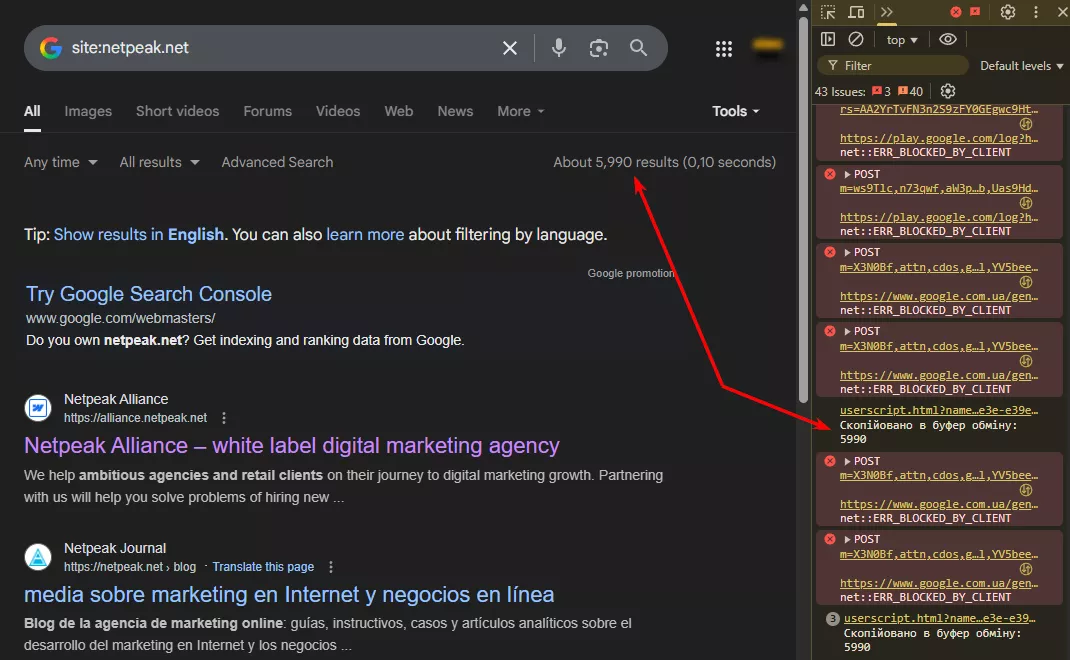Submit search with magnifier icon
This screenshot has width=1070, height=660.
tap(639, 48)
